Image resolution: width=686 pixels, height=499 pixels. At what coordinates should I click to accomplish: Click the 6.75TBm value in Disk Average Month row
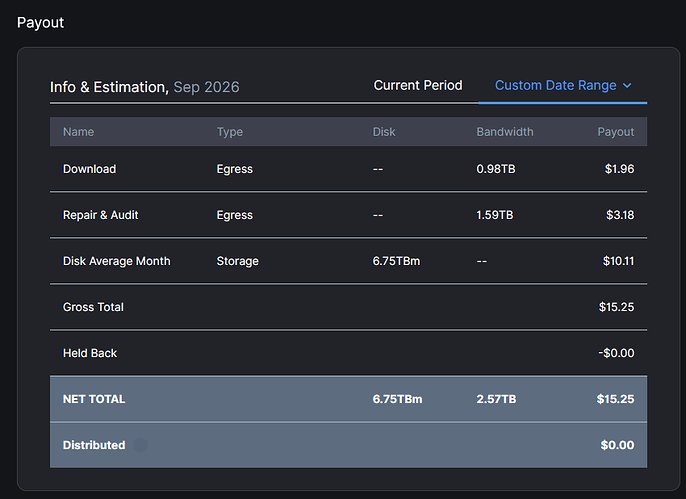[396, 261]
